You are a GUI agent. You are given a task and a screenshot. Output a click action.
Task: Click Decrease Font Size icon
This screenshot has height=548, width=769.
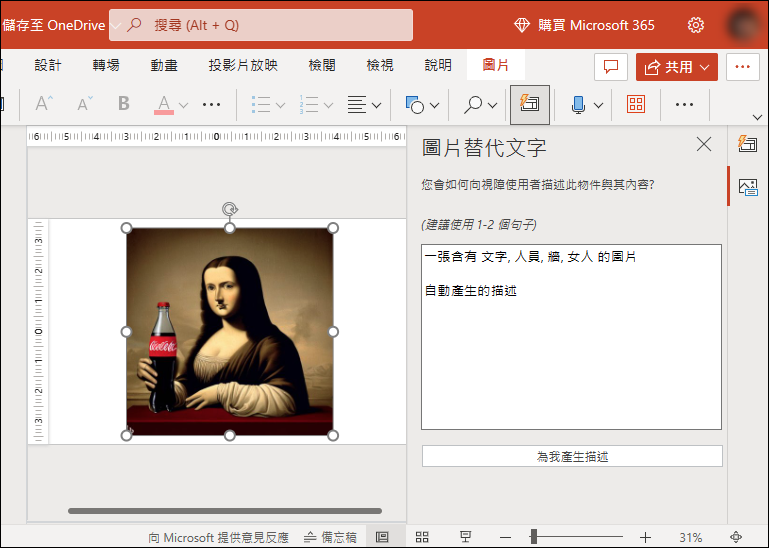click(85, 104)
